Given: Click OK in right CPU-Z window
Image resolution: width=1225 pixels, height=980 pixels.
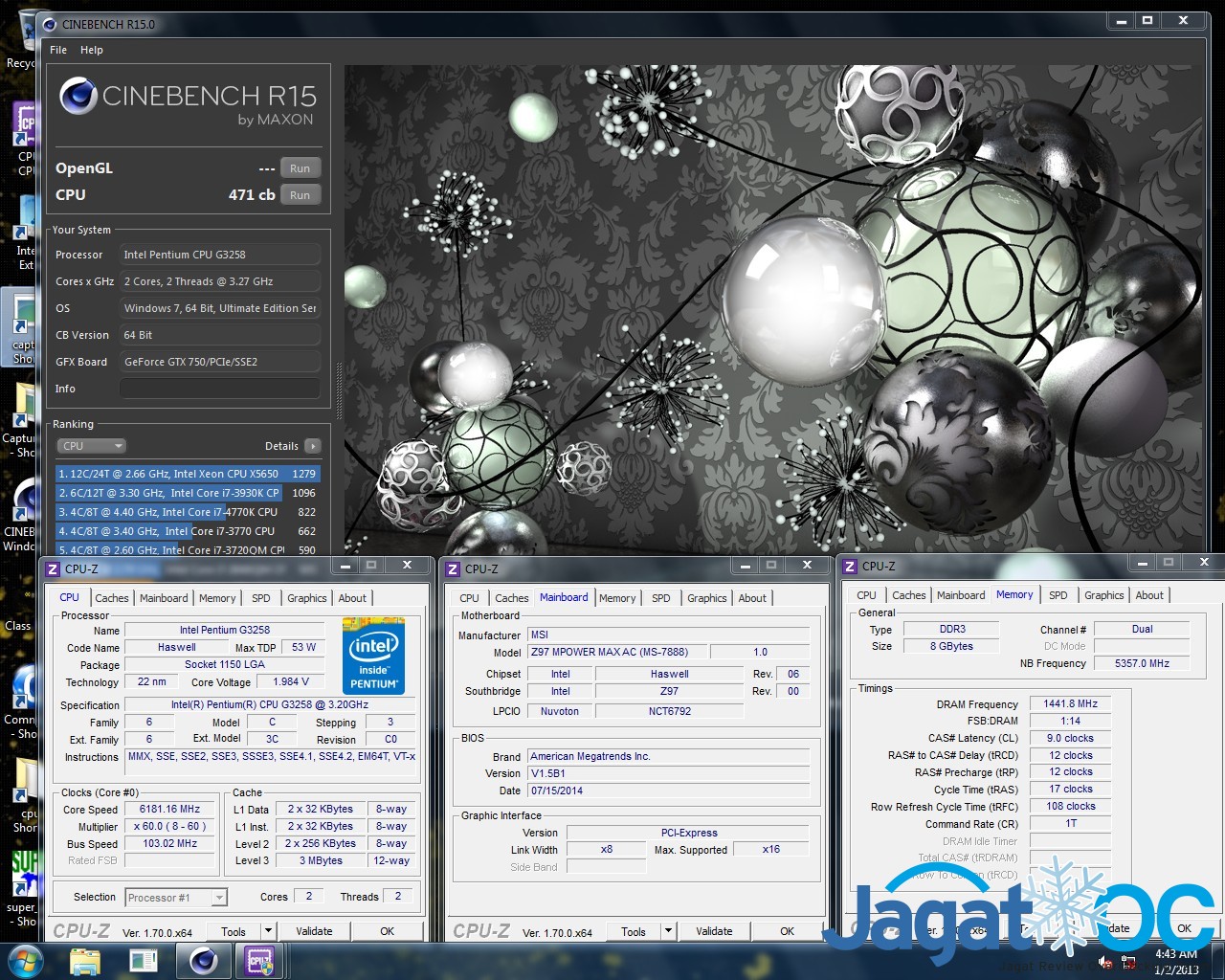Looking at the screenshot, I should click(1185, 928).
